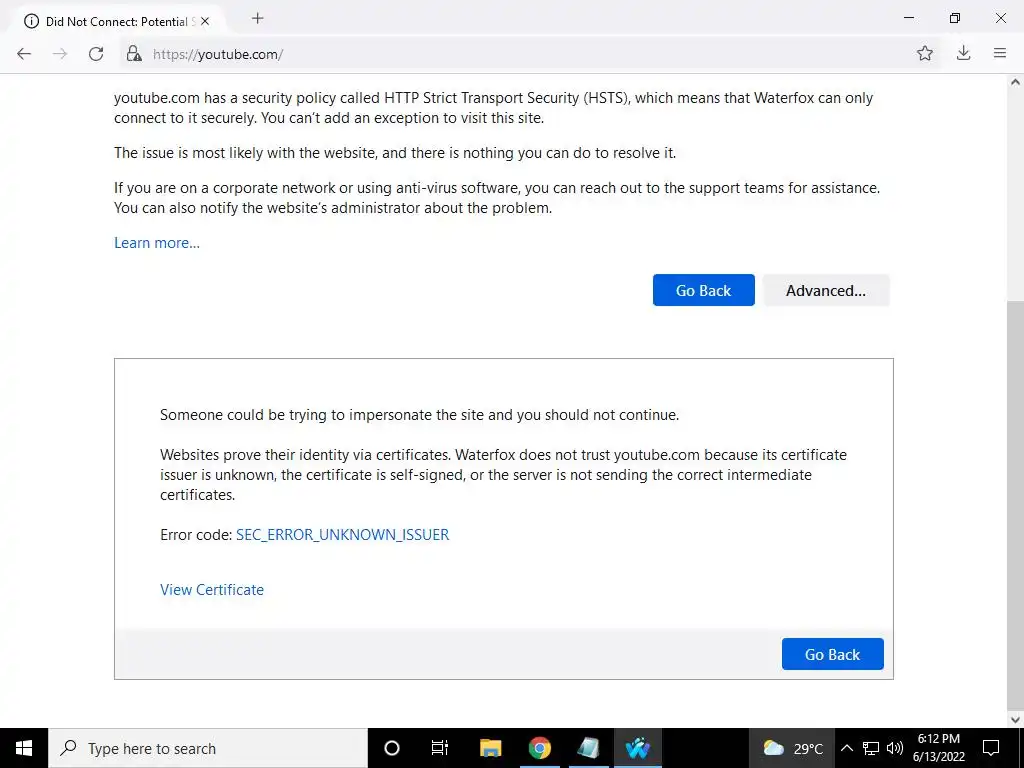Click the taskbar search box
This screenshot has width=1024, height=768.
pyautogui.click(x=208, y=748)
